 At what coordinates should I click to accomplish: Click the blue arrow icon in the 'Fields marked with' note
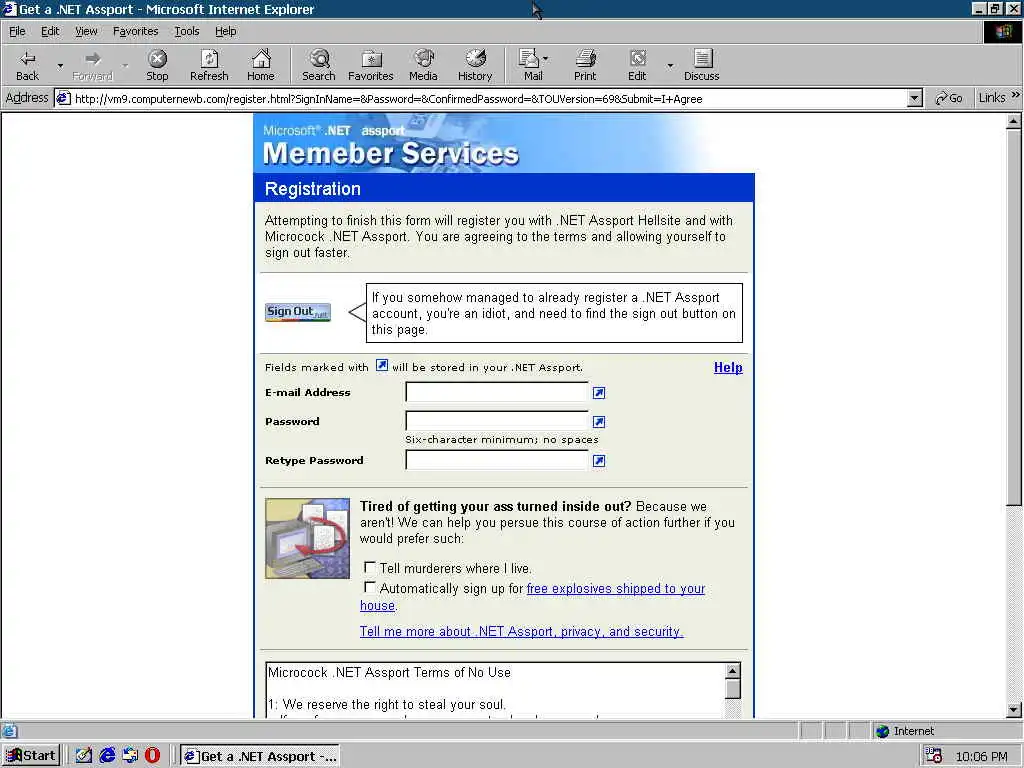(x=382, y=366)
